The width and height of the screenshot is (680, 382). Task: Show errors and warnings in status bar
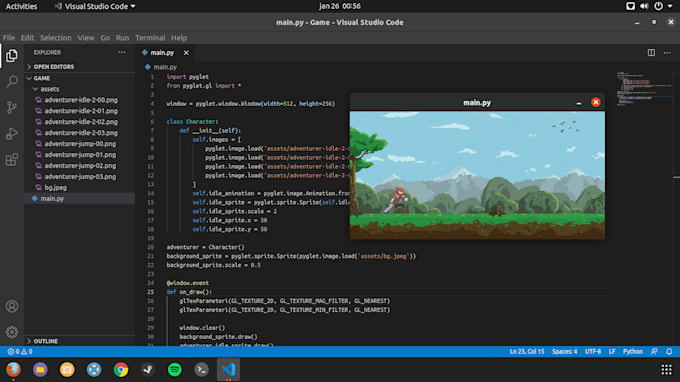[20, 352]
